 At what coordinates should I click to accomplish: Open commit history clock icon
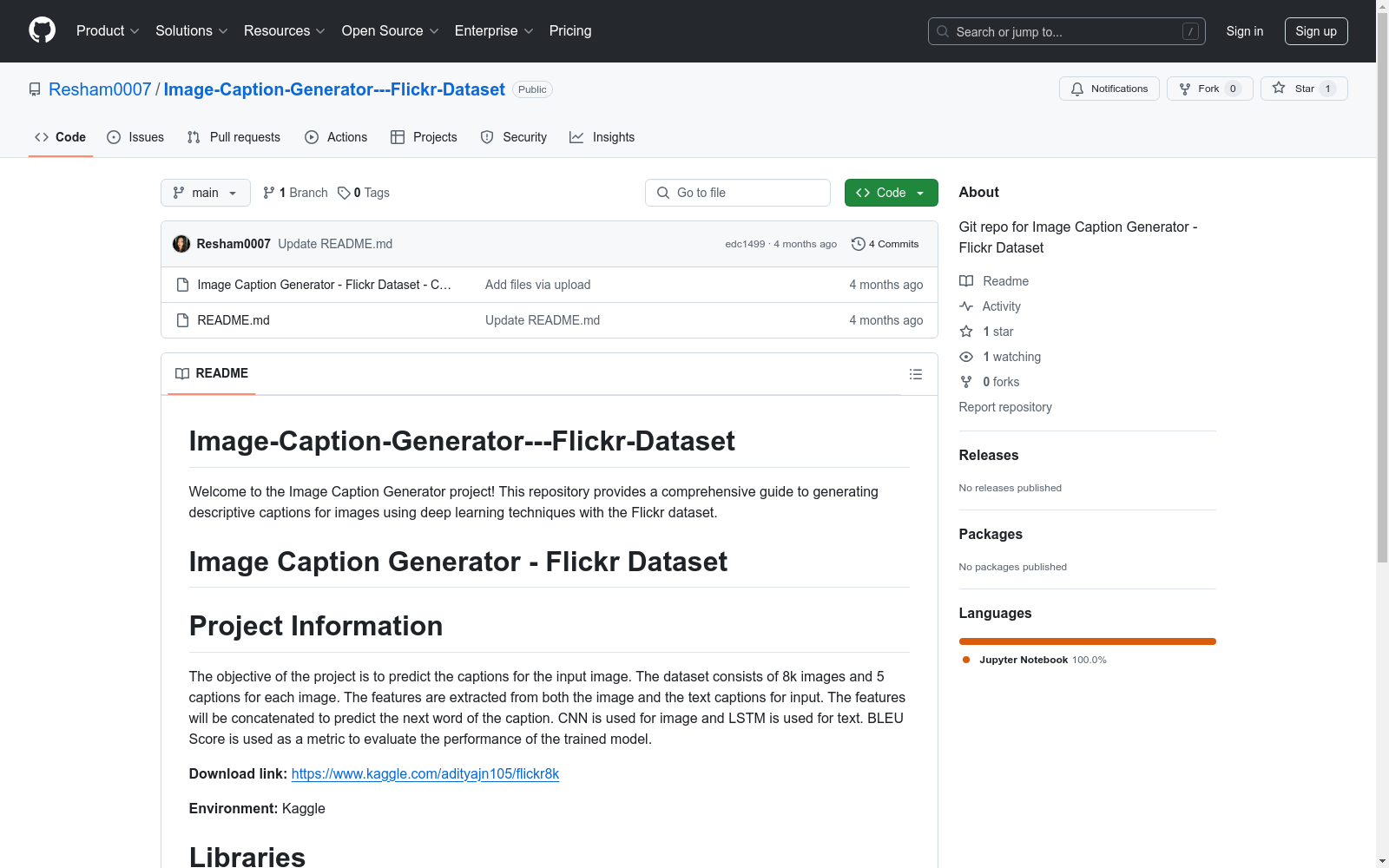tap(858, 244)
